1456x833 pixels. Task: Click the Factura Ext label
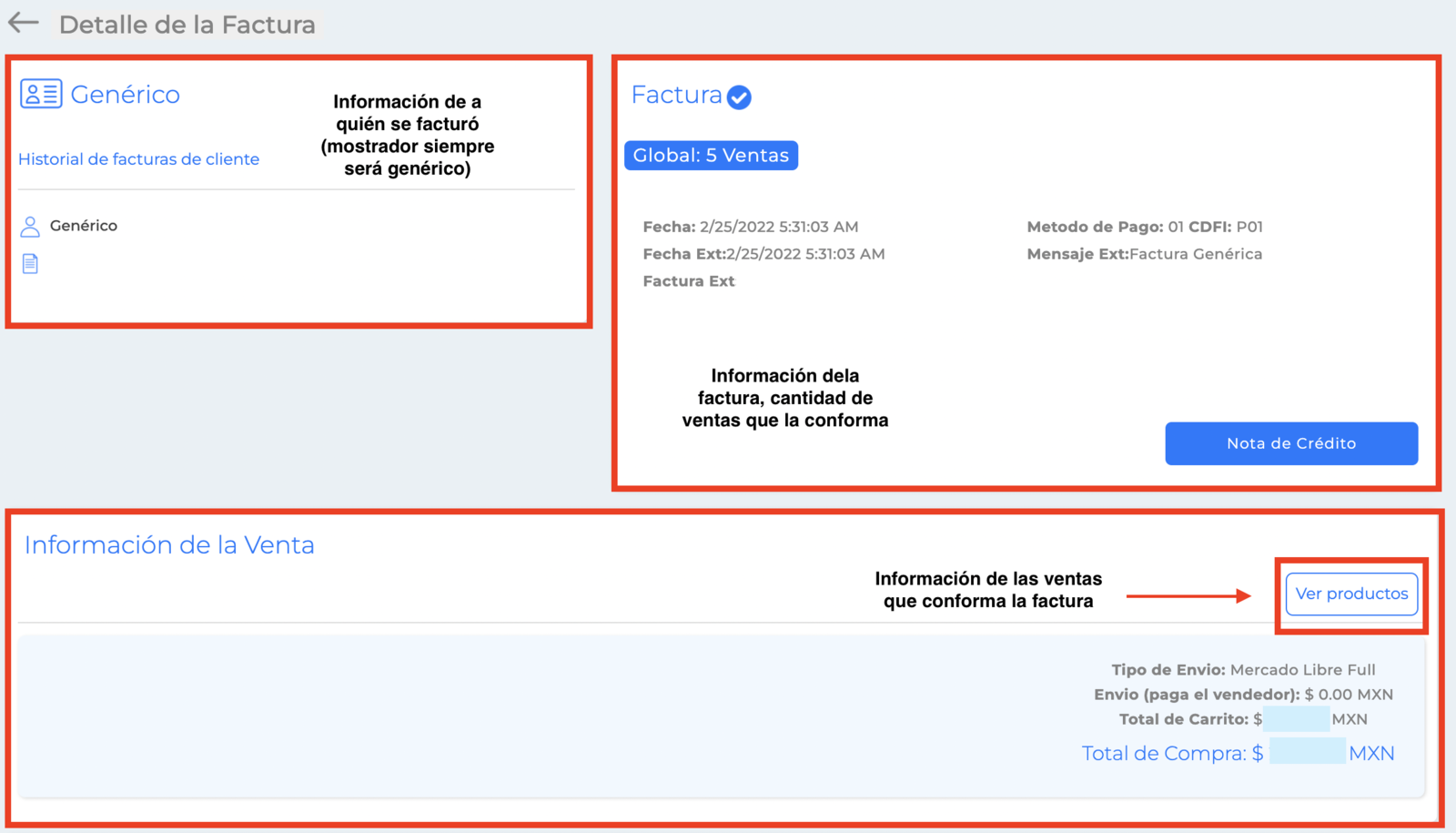coord(689,281)
